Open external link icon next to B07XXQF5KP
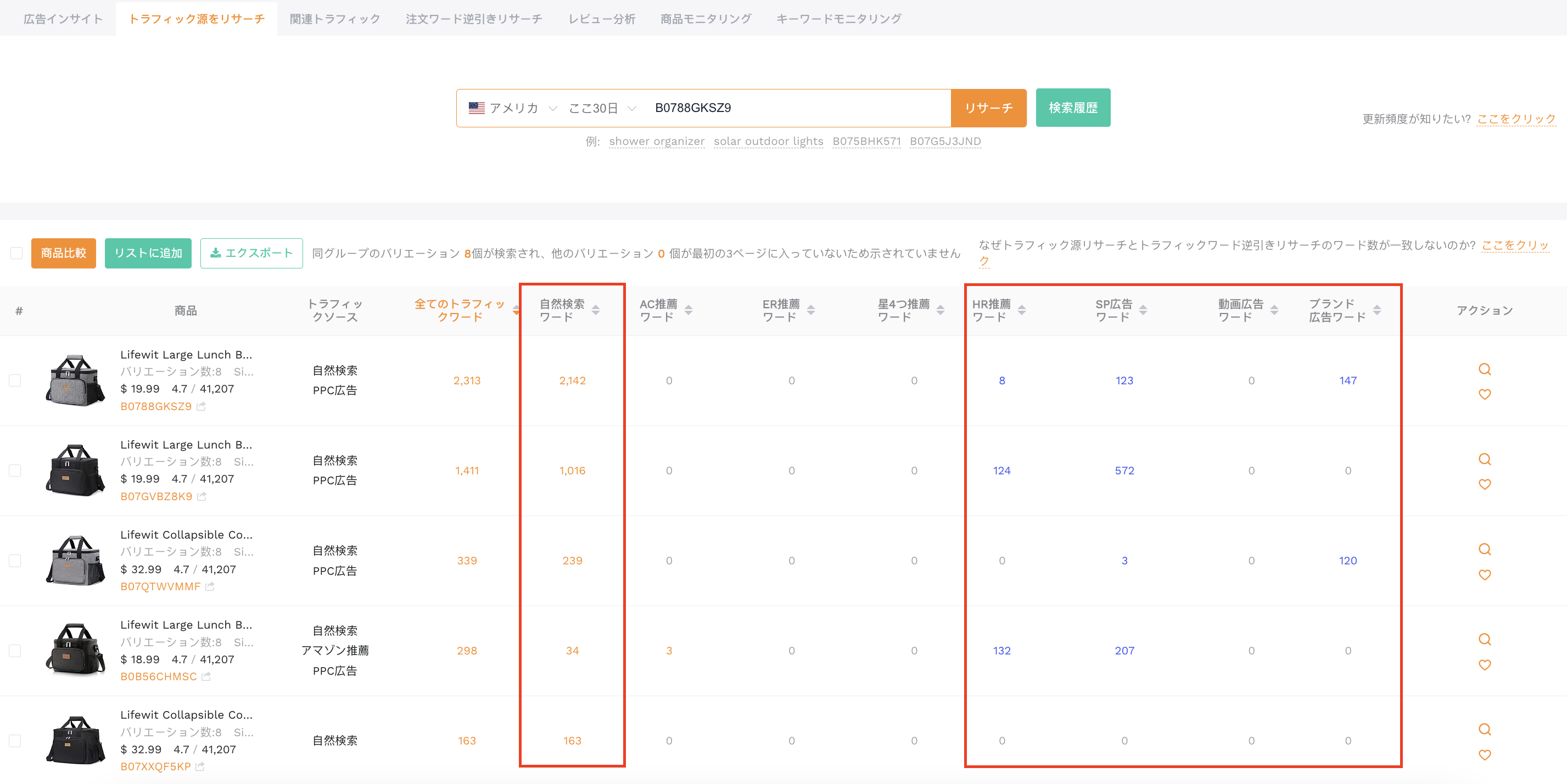This screenshot has height=784, width=1567. 199,766
